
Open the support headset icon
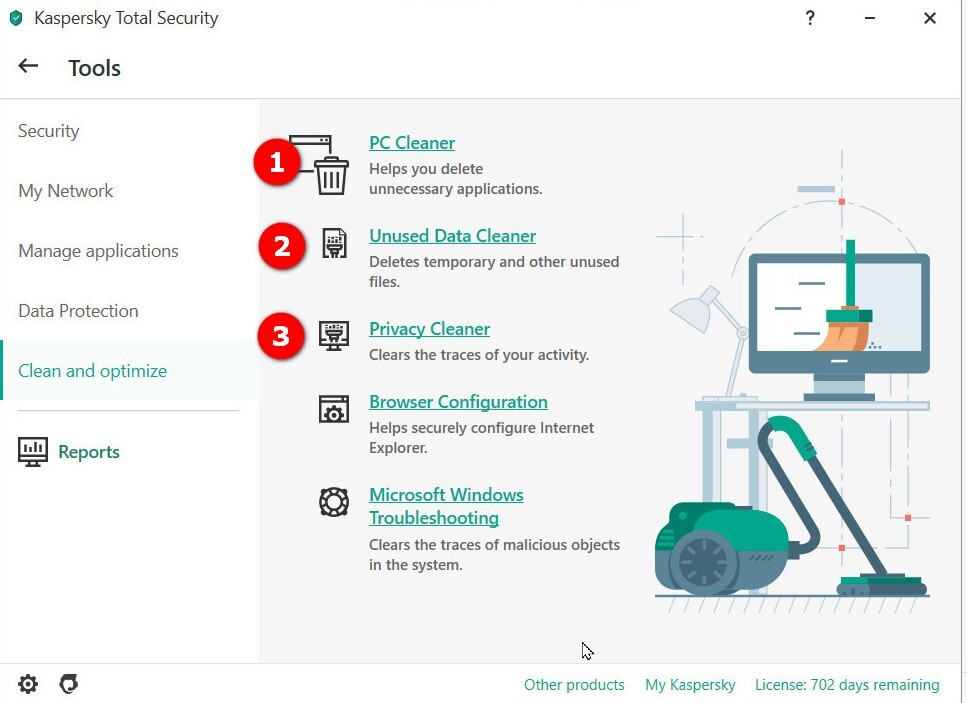68,684
